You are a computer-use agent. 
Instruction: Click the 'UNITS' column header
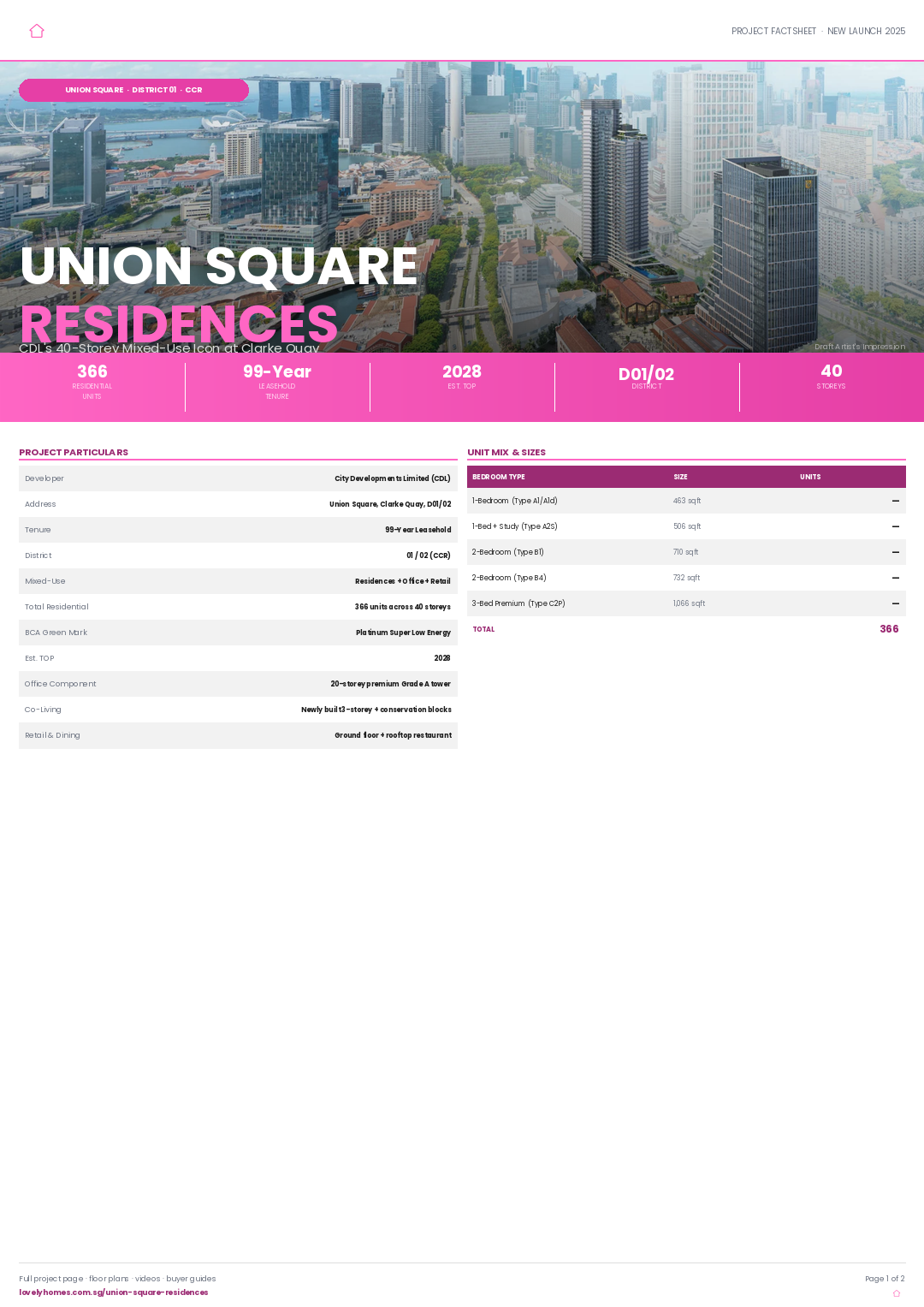(810, 477)
